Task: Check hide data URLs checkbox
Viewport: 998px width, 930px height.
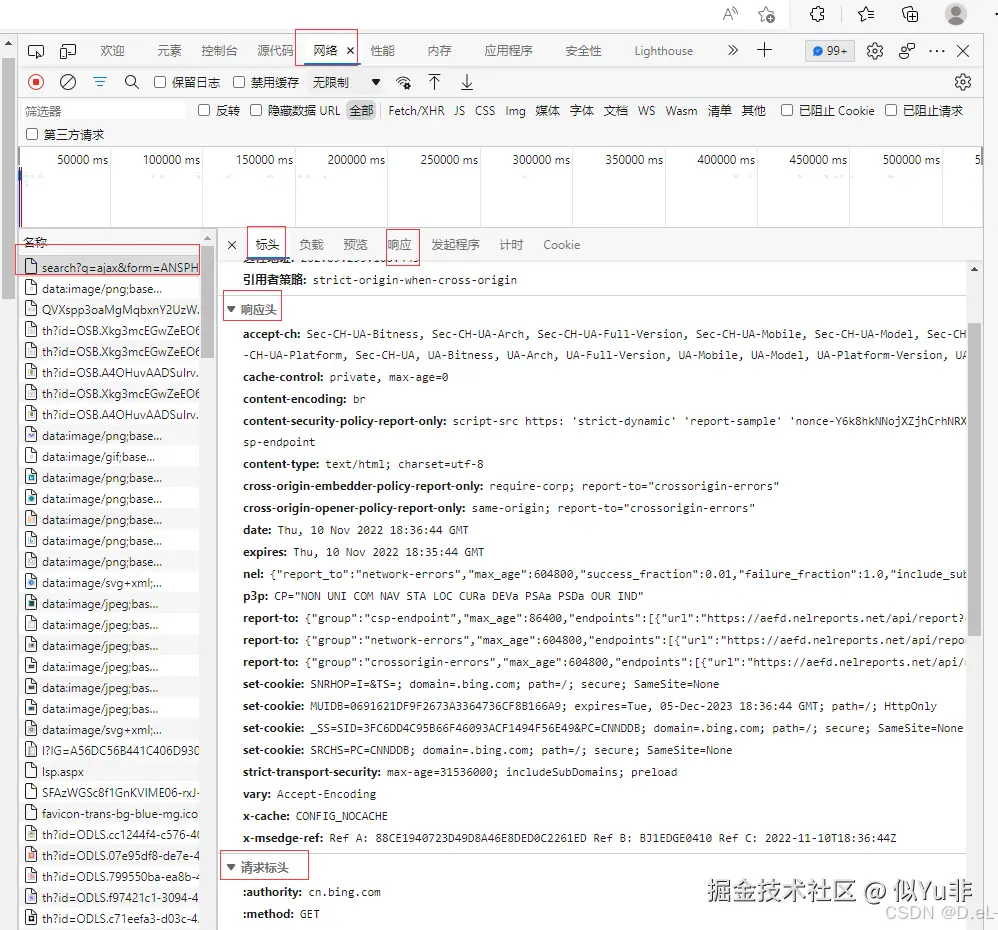Action: (256, 110)
